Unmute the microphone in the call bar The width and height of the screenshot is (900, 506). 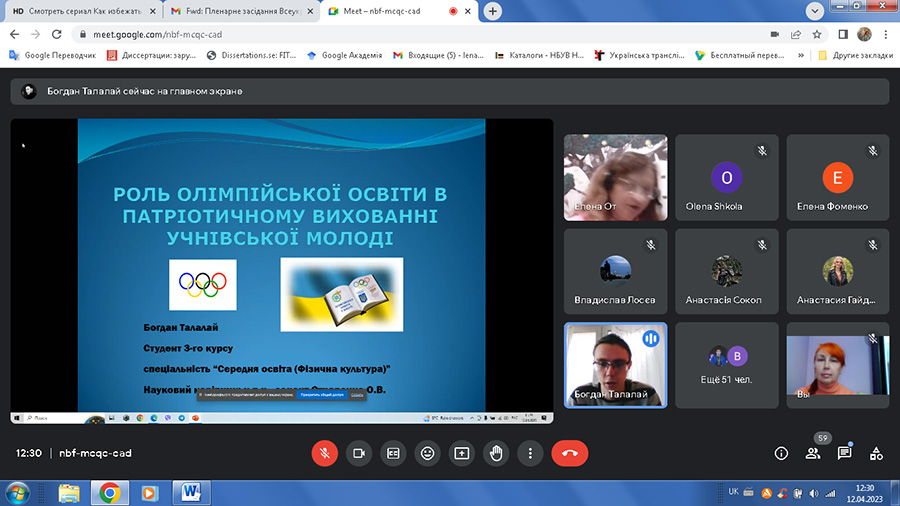pyautogui.click(x=324, y=453)
